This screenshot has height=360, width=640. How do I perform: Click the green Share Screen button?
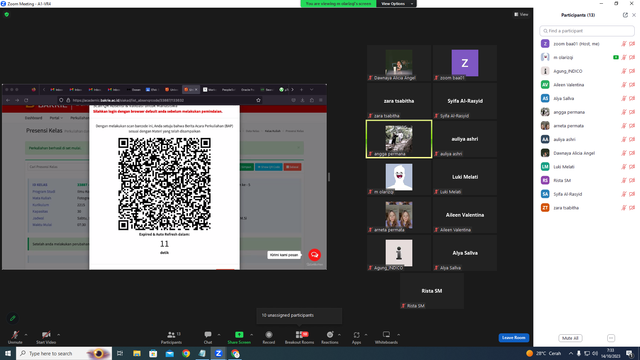coord(239,337)
